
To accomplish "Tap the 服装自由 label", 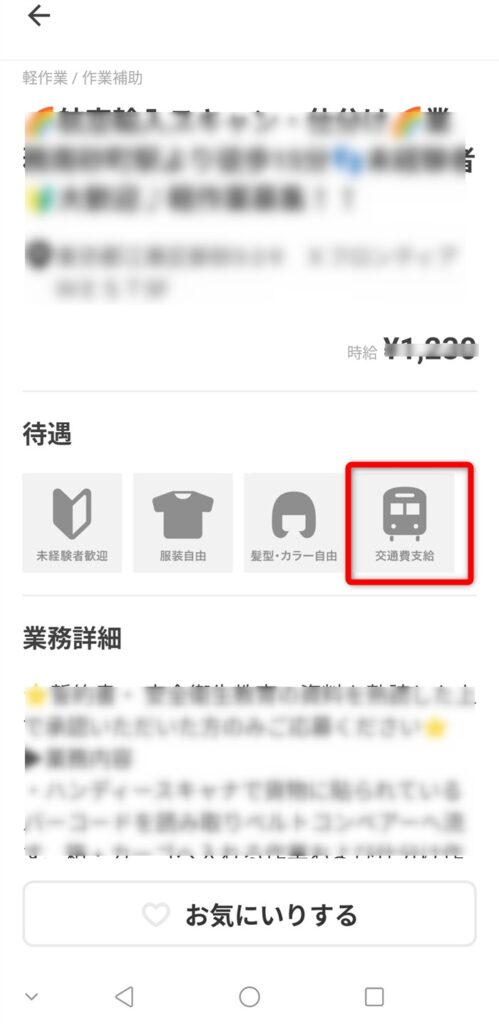I will (x=183, y=557).
